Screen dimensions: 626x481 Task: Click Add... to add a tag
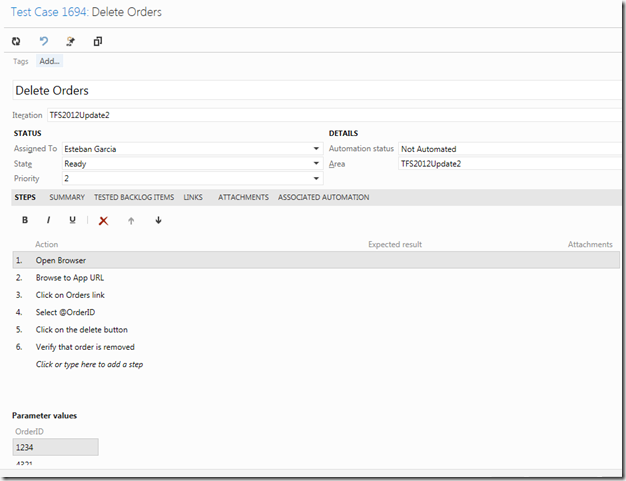(50, 61)
